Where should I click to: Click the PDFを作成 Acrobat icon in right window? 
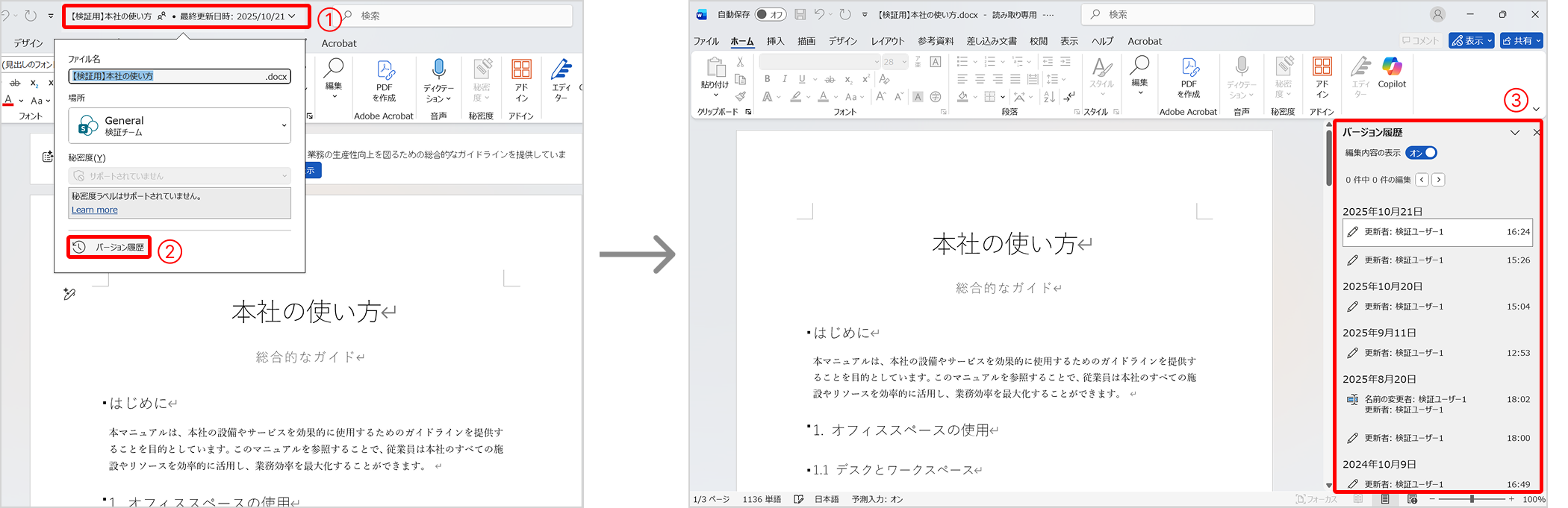(x=1189, y=78)
